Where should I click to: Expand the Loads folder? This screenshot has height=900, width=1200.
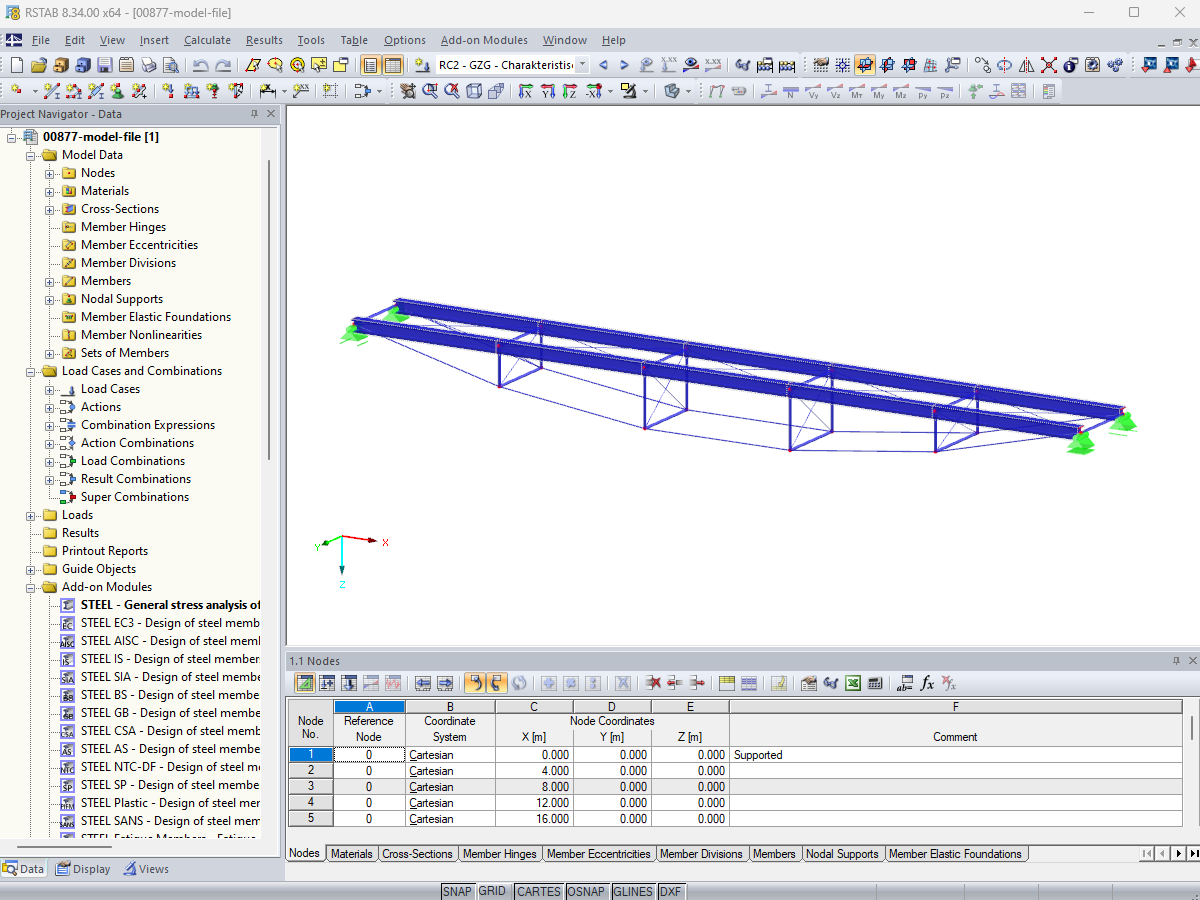point(31,515)
